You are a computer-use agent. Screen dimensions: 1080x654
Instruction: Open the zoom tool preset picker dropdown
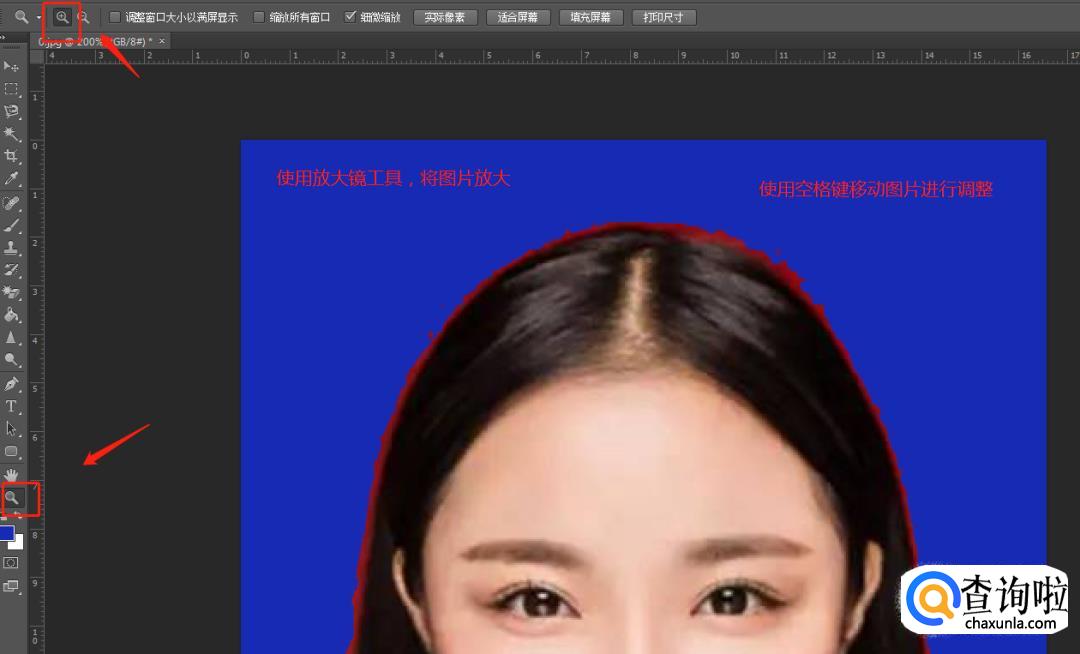tap(38, 17)
